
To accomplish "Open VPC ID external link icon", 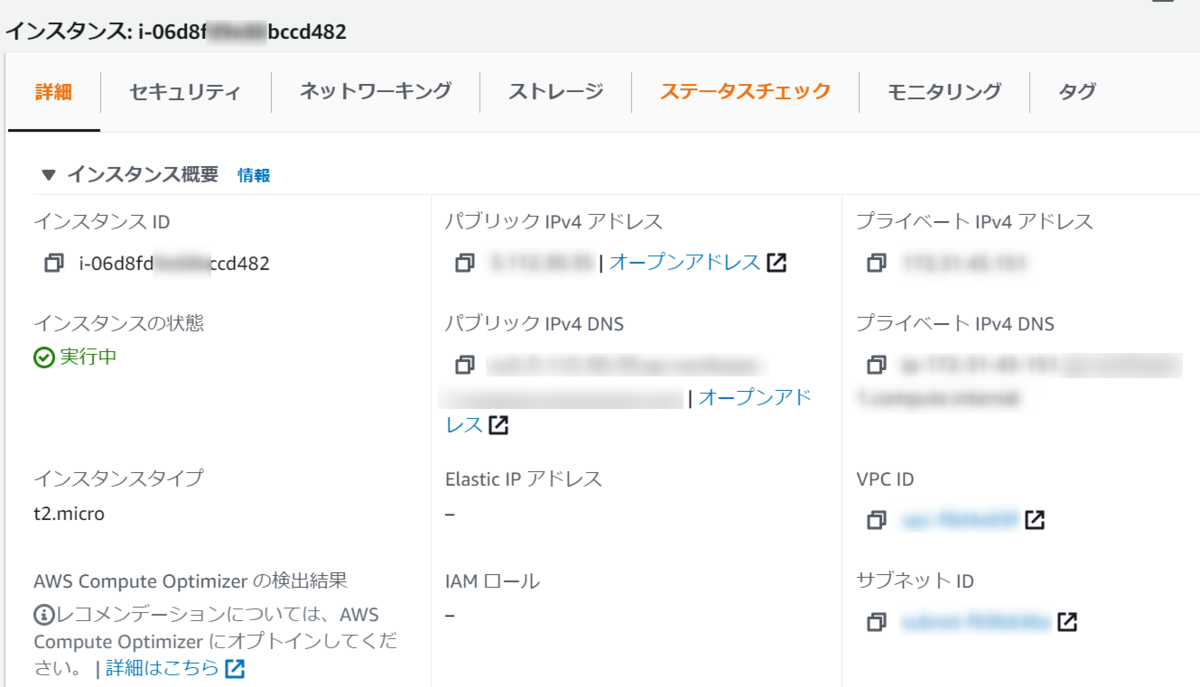I will coord(1035,520).
